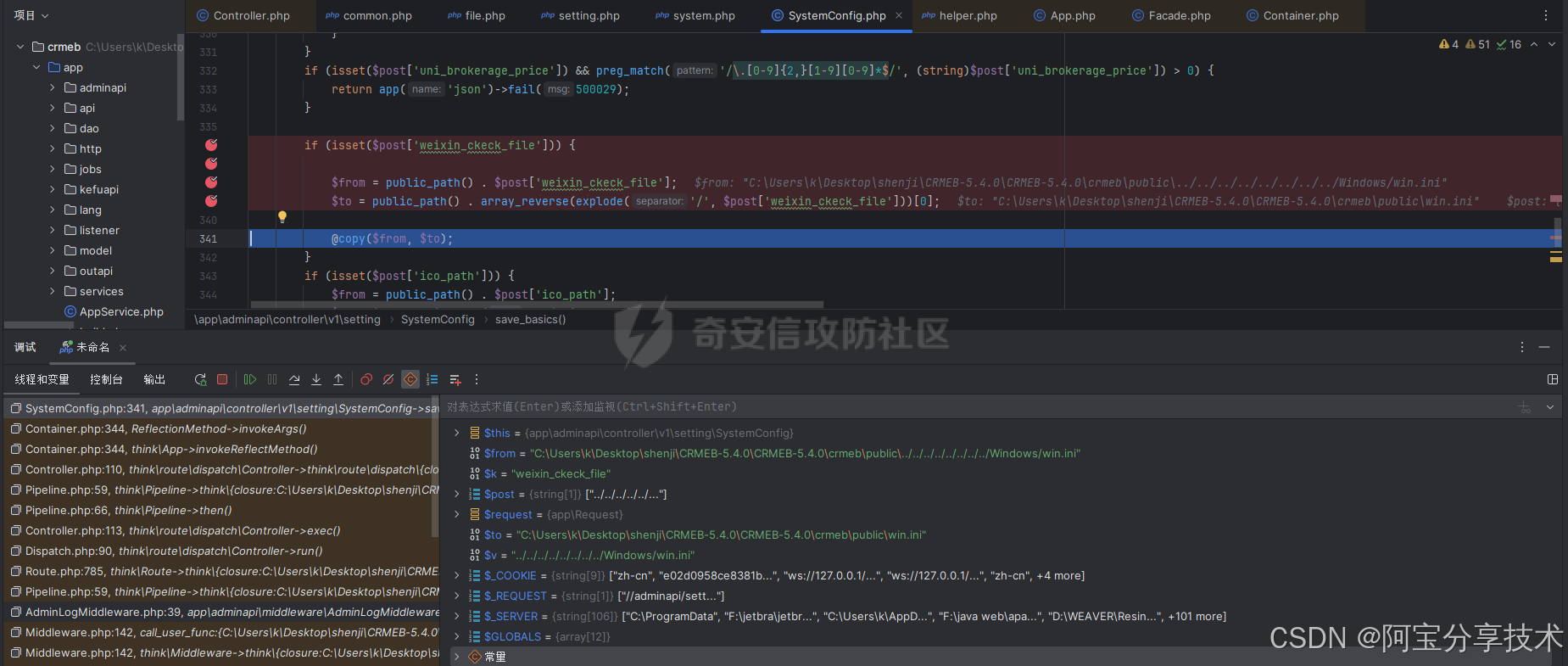
Task: Toggle breakpoint on blank line above $from
Action: (x=211, y=164)
